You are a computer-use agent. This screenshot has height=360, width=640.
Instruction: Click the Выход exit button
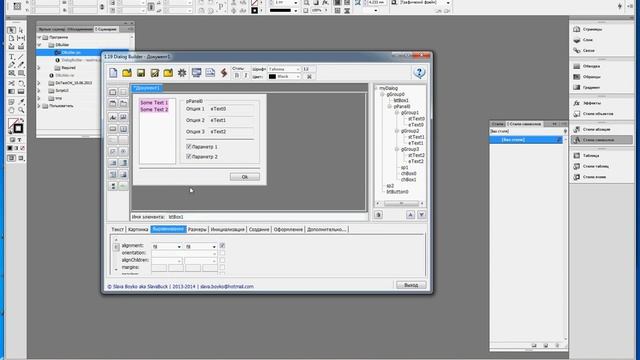click(x=411, y=285)
